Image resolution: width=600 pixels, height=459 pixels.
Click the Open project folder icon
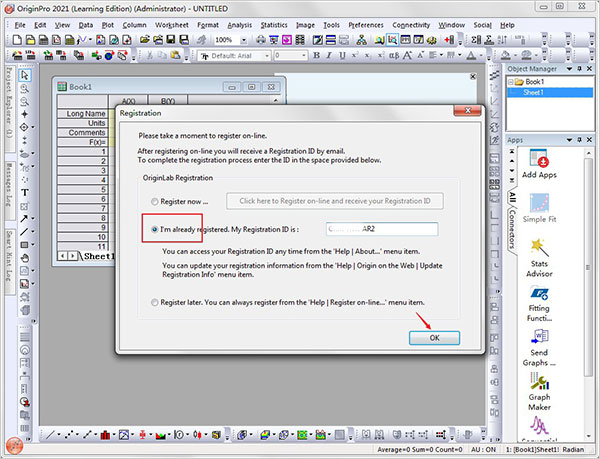coord(144,40)
